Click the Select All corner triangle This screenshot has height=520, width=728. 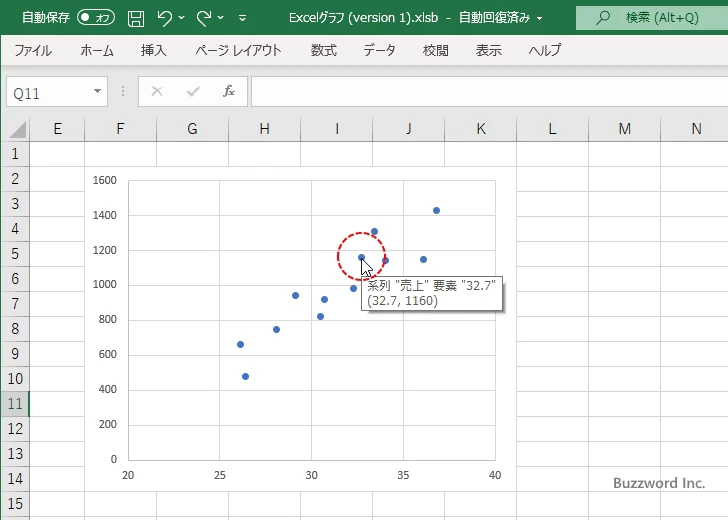[x=17, y=129]
